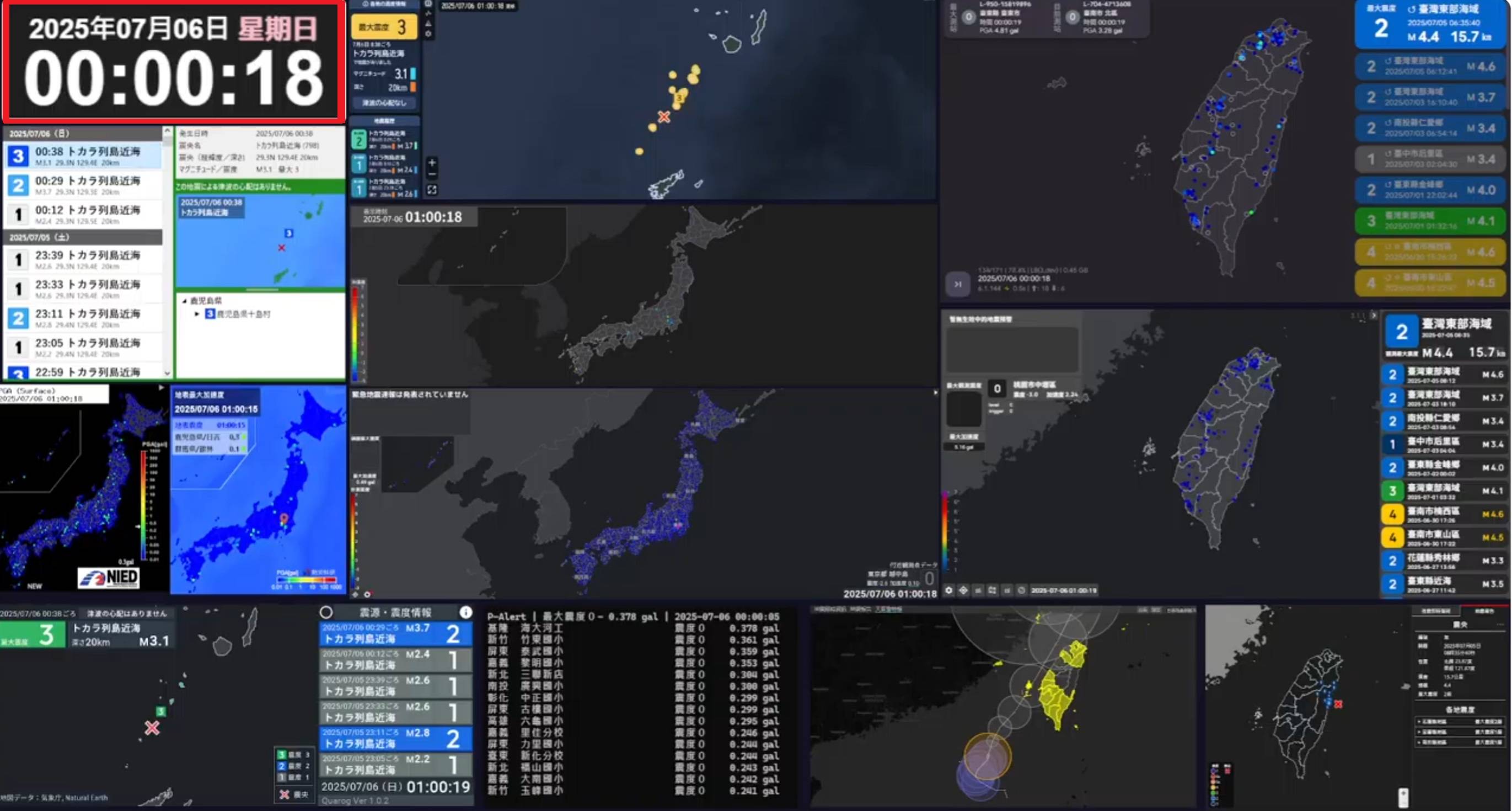Zoom out with minus button on Tokara map
Viewport: 1512px width, 811px height.
(x=432, y=174)
